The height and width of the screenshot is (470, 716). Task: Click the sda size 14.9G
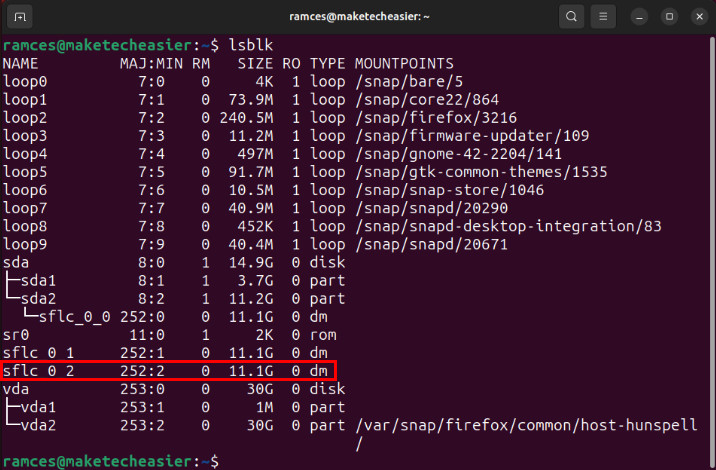click(x=251, y=263)
